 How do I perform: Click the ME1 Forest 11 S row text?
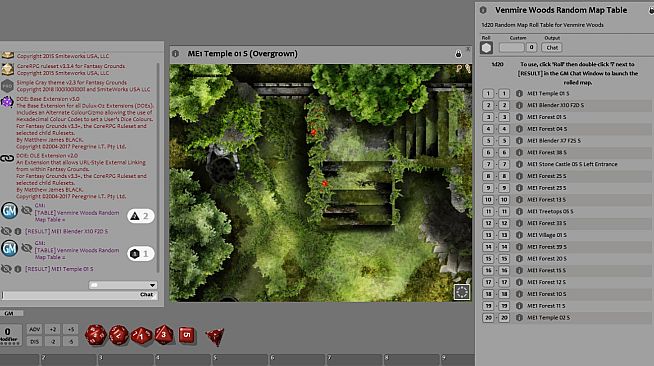point(546,306)
